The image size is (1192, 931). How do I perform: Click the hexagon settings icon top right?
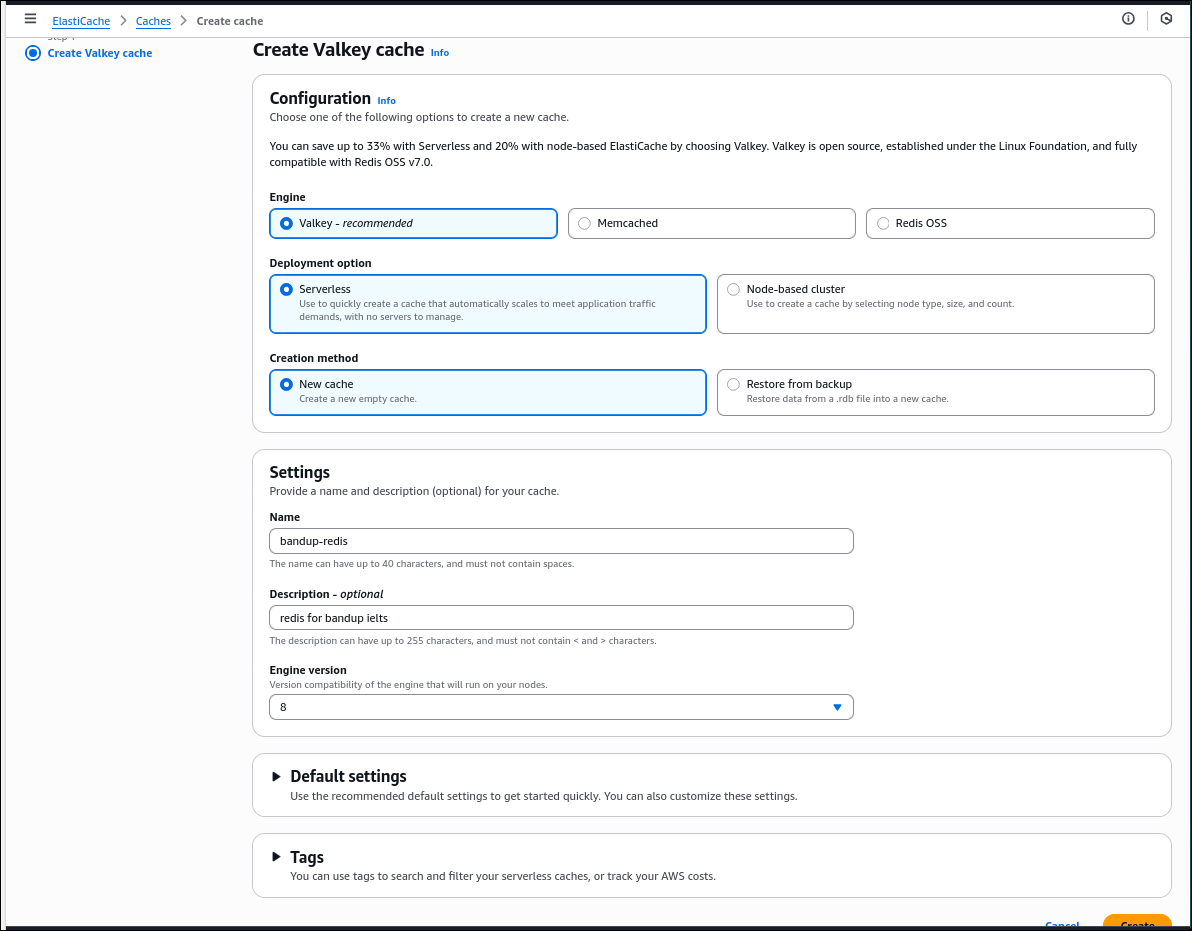tap(1166, 19)
